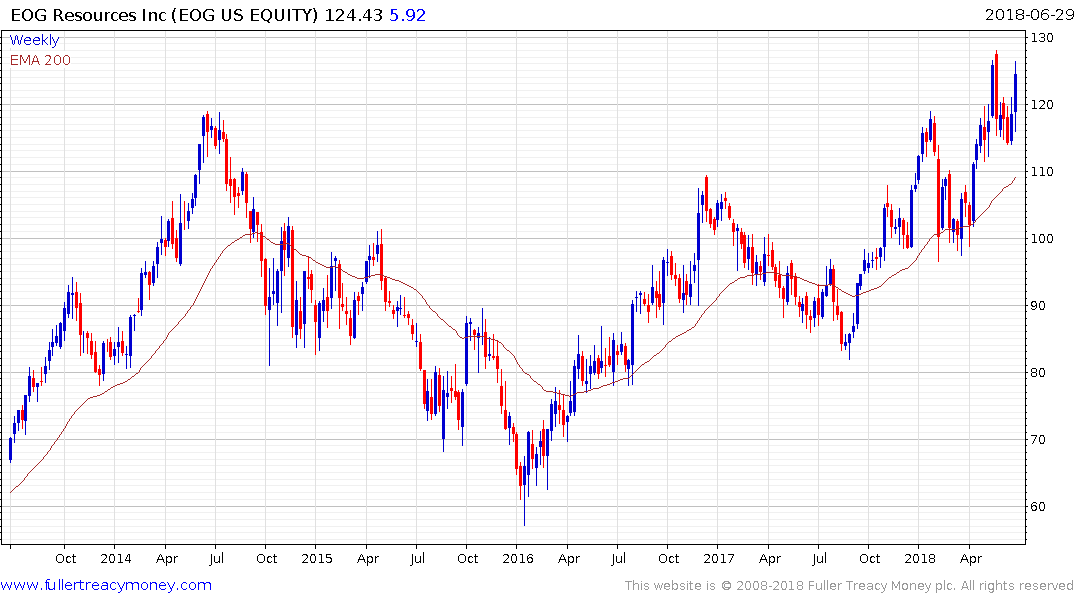Click the 2014 year axis label
This screenshot has width=1075, height=600.
(116, 558)
